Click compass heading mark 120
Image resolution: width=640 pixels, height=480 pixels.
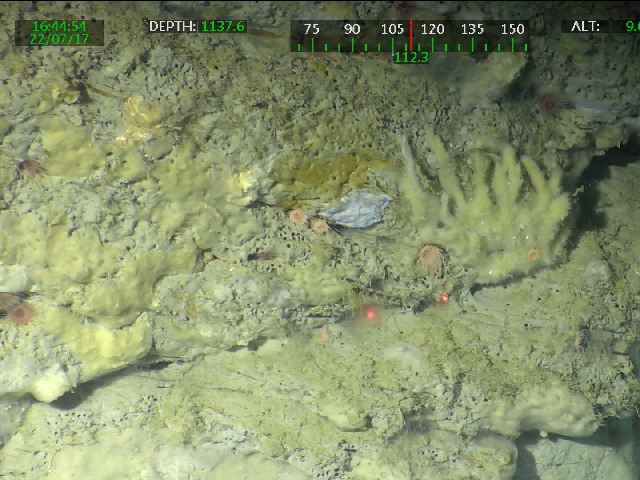point(432,29)
